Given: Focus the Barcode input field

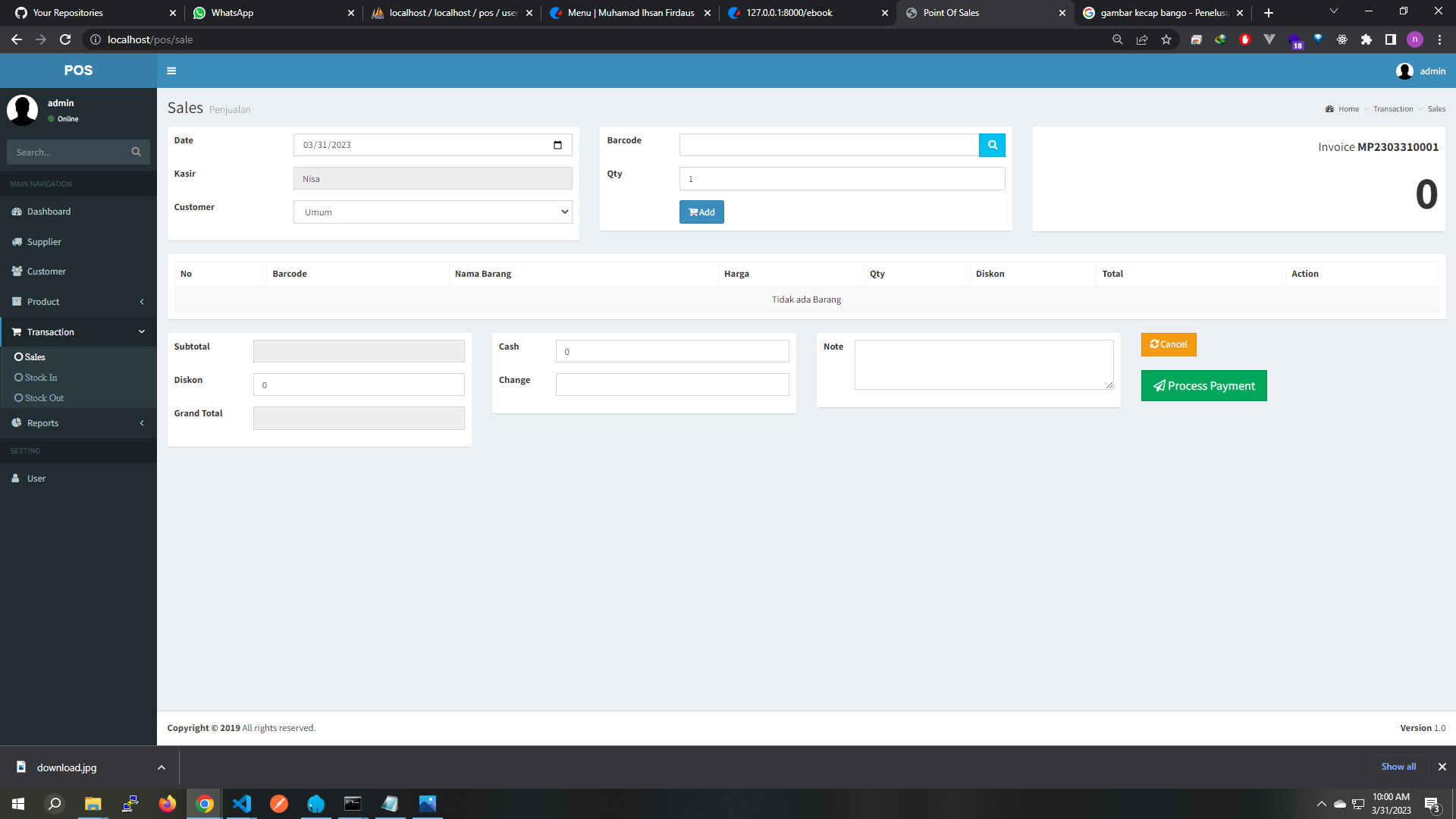Looking at the screenshot, I should [829, 145].
